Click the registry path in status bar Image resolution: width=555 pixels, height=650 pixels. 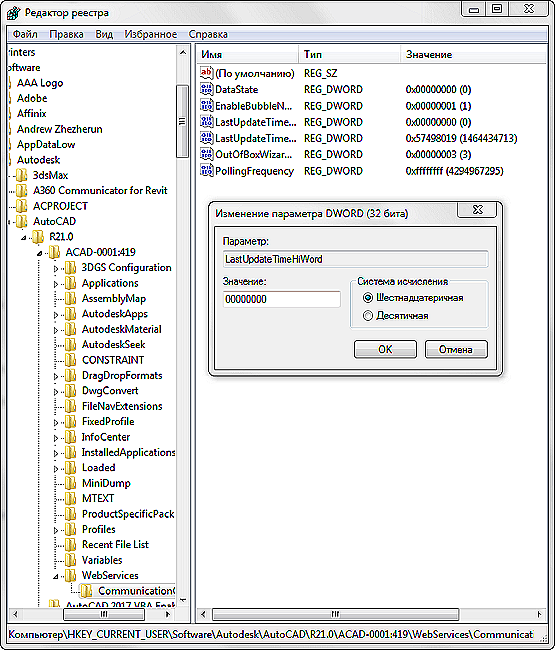[271, 634]
